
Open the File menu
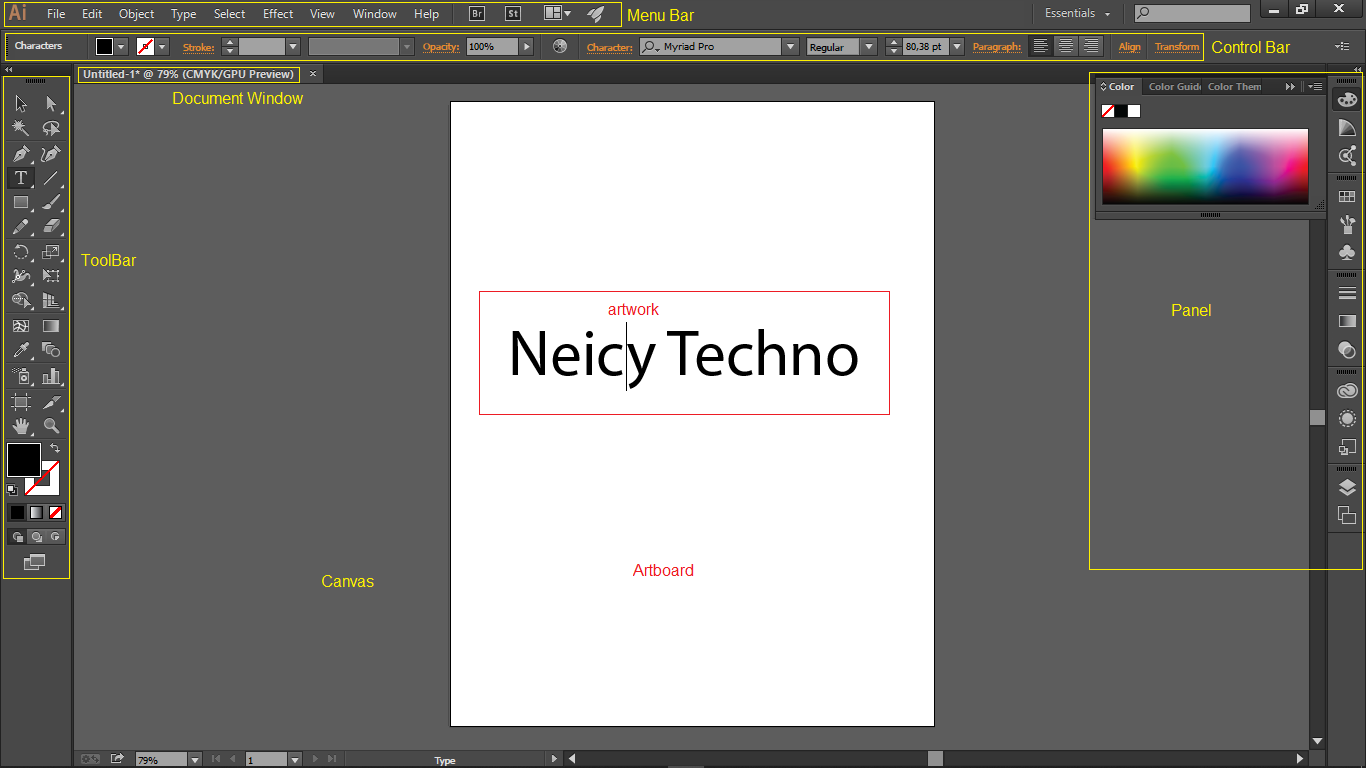point(56,14)
